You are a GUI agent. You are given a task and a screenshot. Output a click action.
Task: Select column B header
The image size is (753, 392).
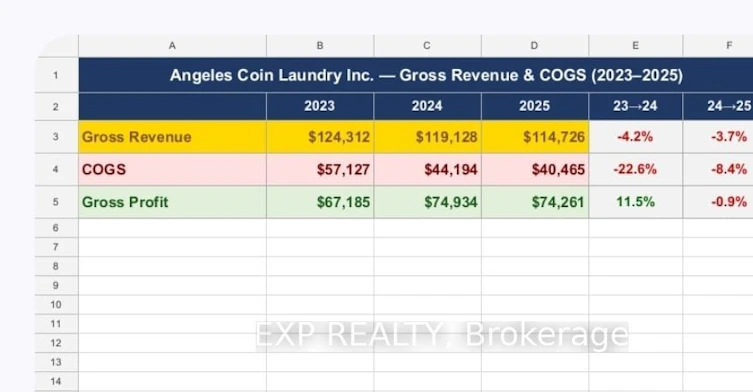pyautogui.click(x=320, y=46)
